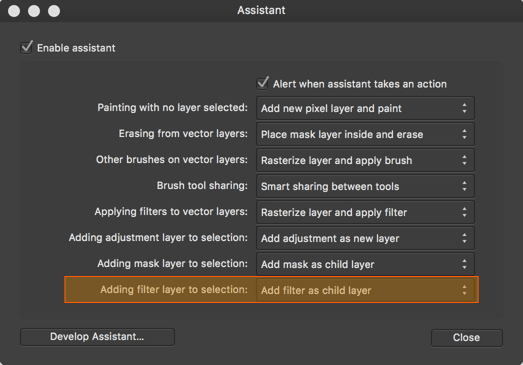Click the Develop Assistant... button
The height and width of the screenshot is (365, 523).
[x=97, y=337]
